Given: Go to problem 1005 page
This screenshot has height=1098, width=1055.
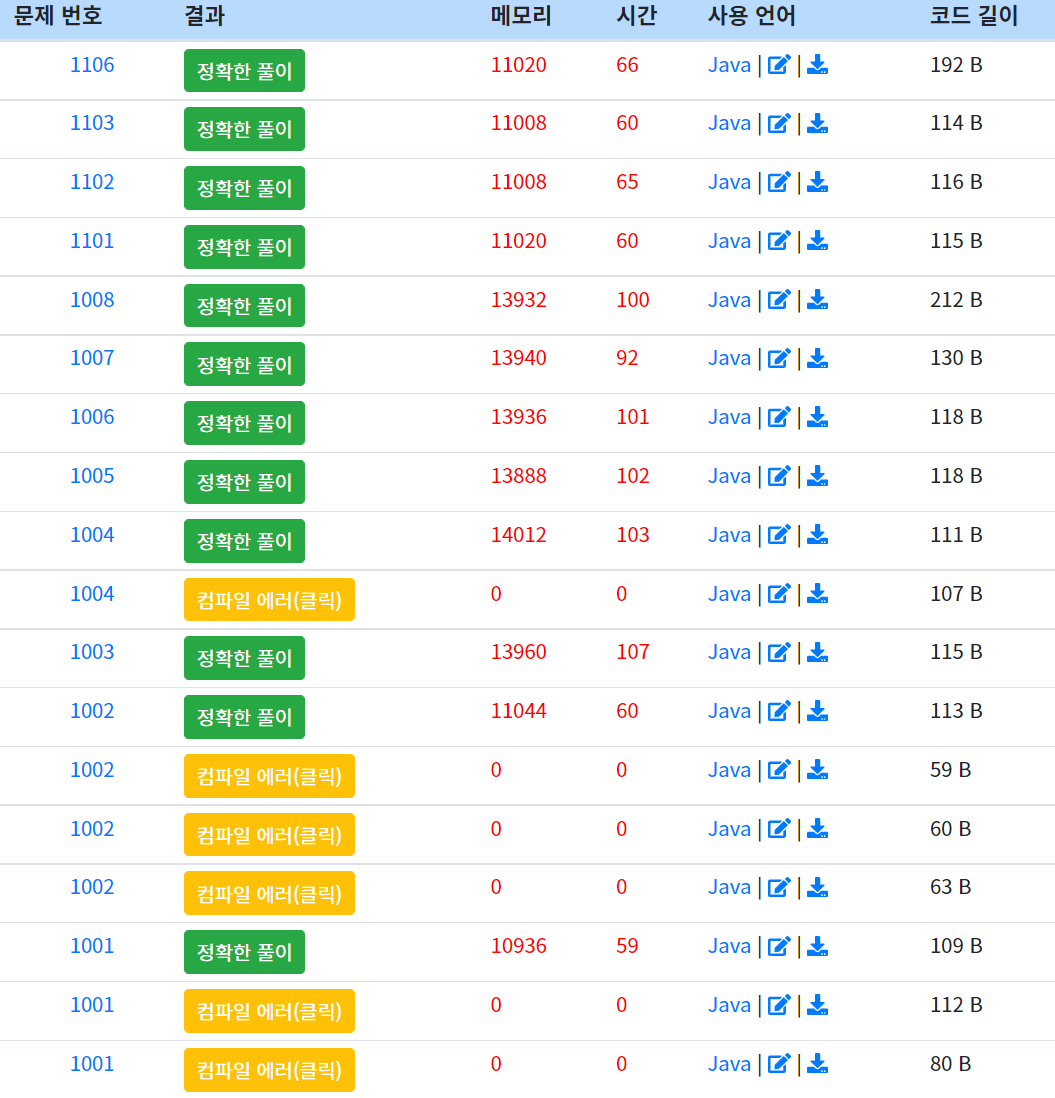Looking at the screenshot, I should pyautogui.click(x=92, y=475).
